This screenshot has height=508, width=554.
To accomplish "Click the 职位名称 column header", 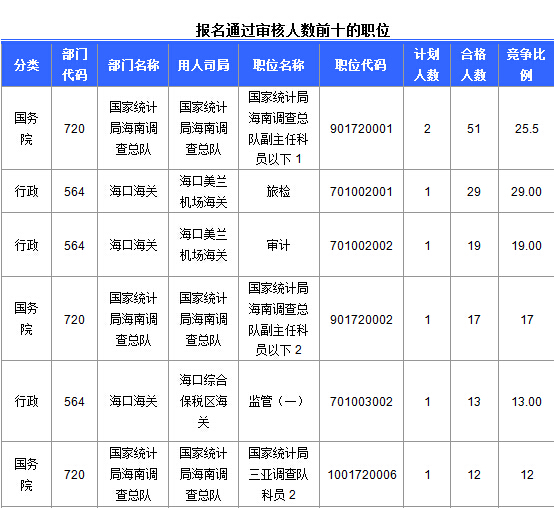I will point(279,65).
